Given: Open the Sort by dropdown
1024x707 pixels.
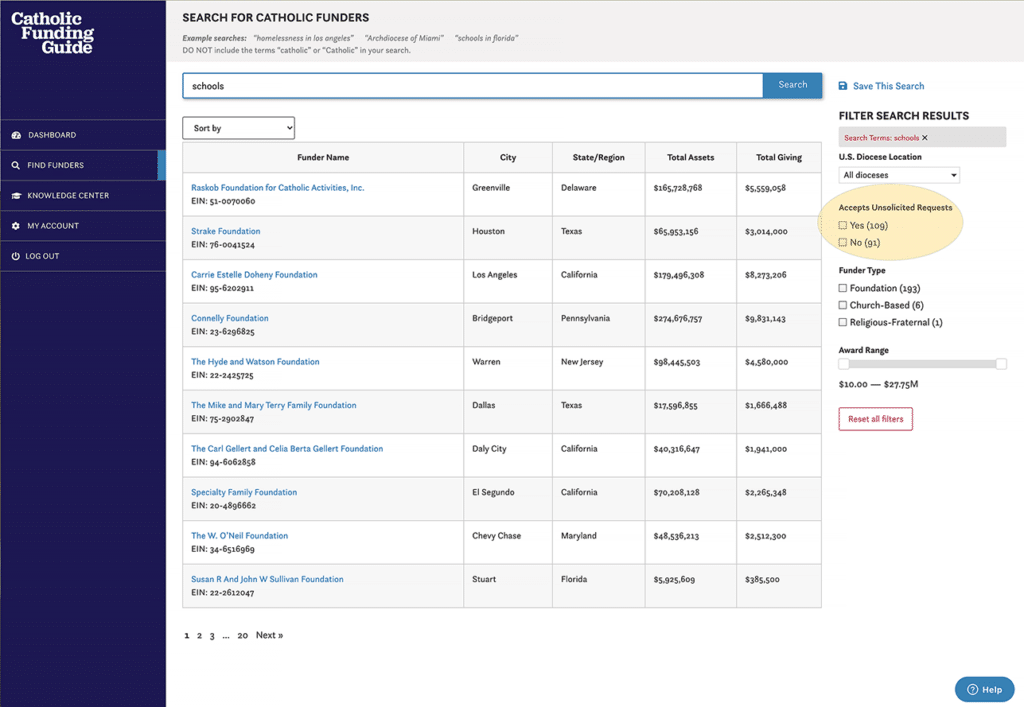Looking at the screenshot, I should 238,128.
